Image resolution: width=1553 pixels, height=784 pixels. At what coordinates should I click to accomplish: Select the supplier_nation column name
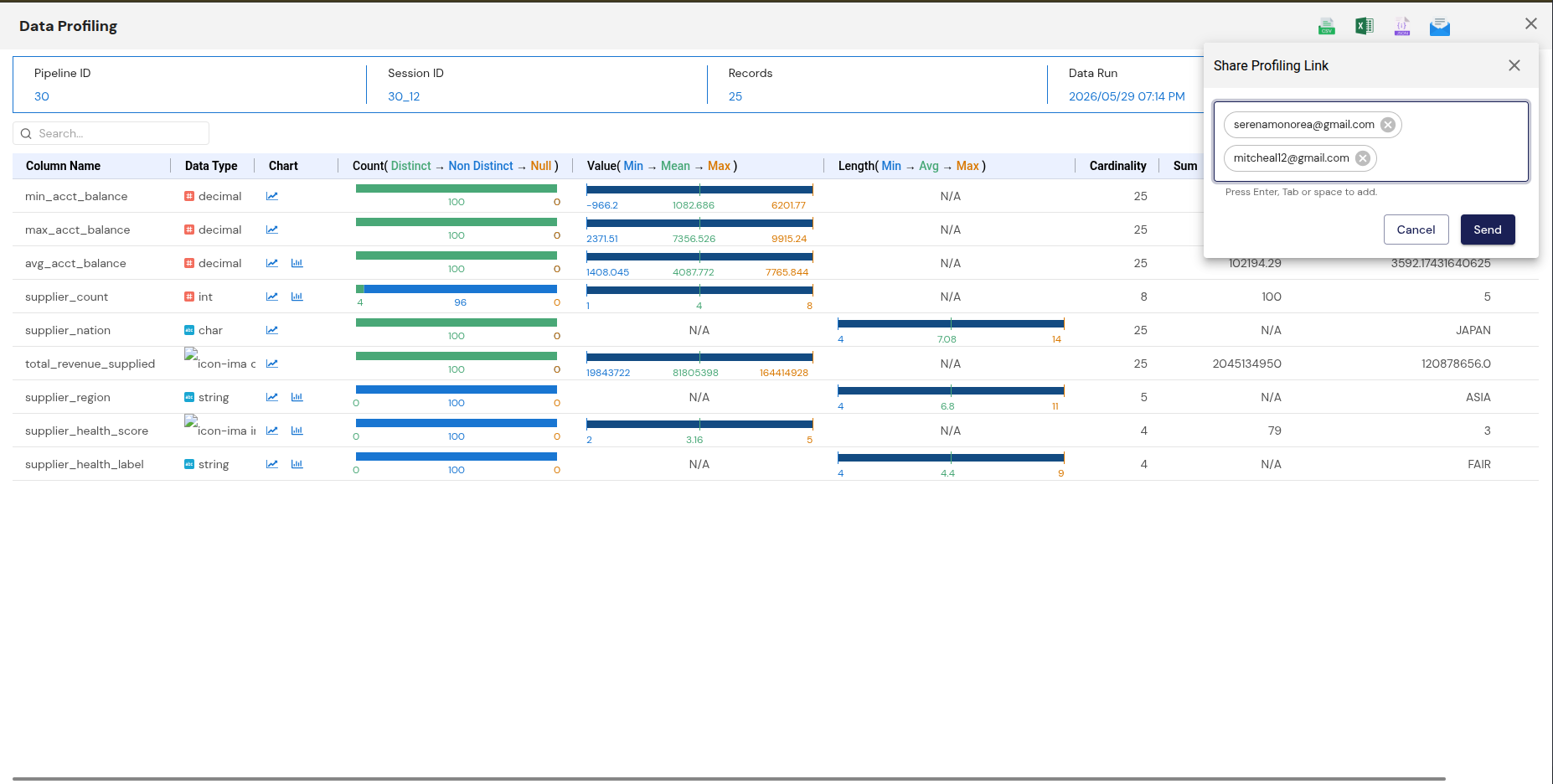(68, 330)
